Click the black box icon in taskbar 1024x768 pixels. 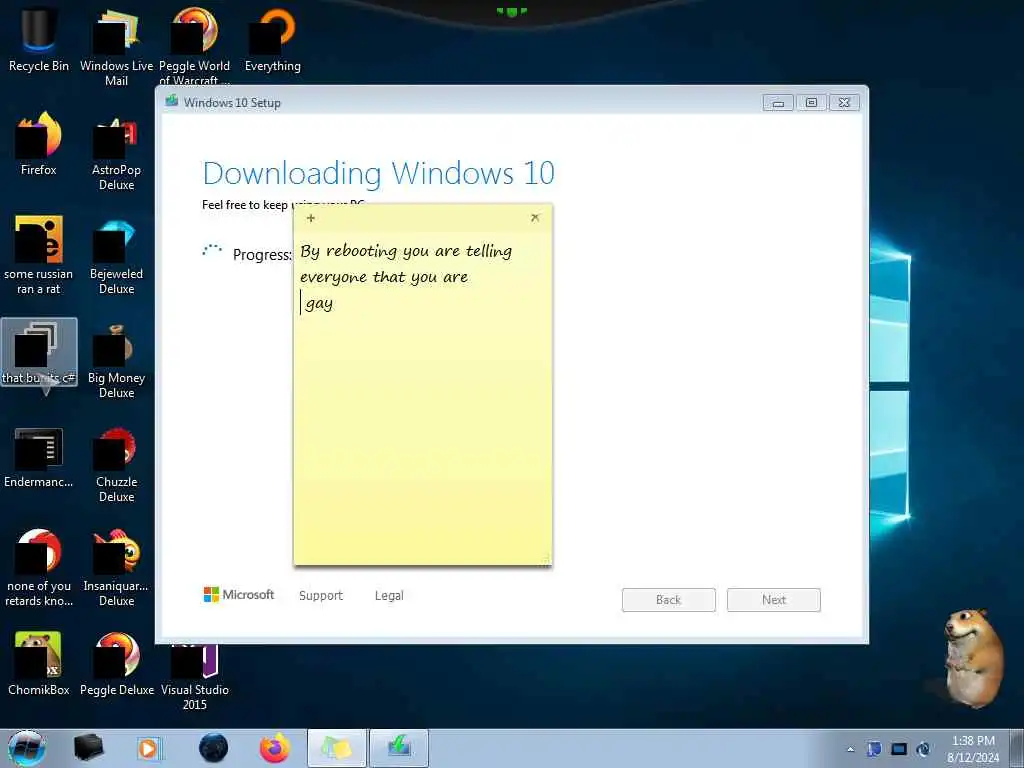tap(88, 748)
